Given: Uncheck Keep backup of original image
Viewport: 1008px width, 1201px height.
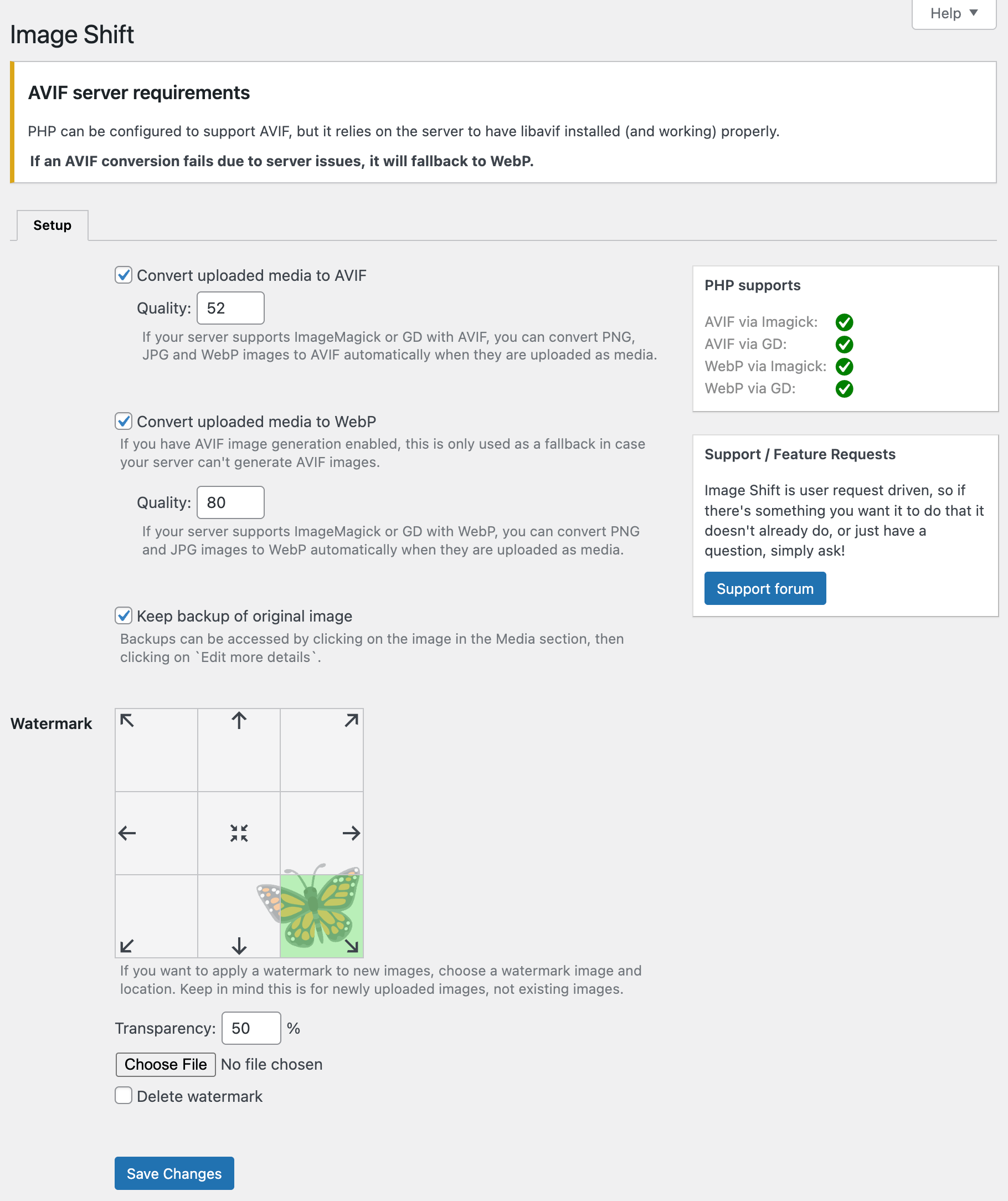Looking at the screenshot, I should (124, 616).
